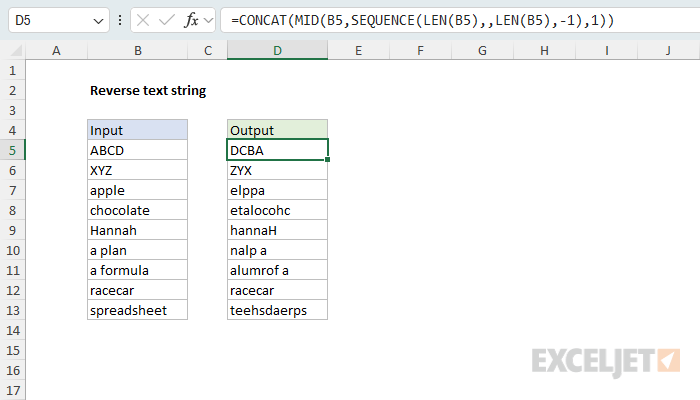Open the Name Box dropdown arrow
The height and width of the screenshot is (400, 700).
(x=98, y=21)
